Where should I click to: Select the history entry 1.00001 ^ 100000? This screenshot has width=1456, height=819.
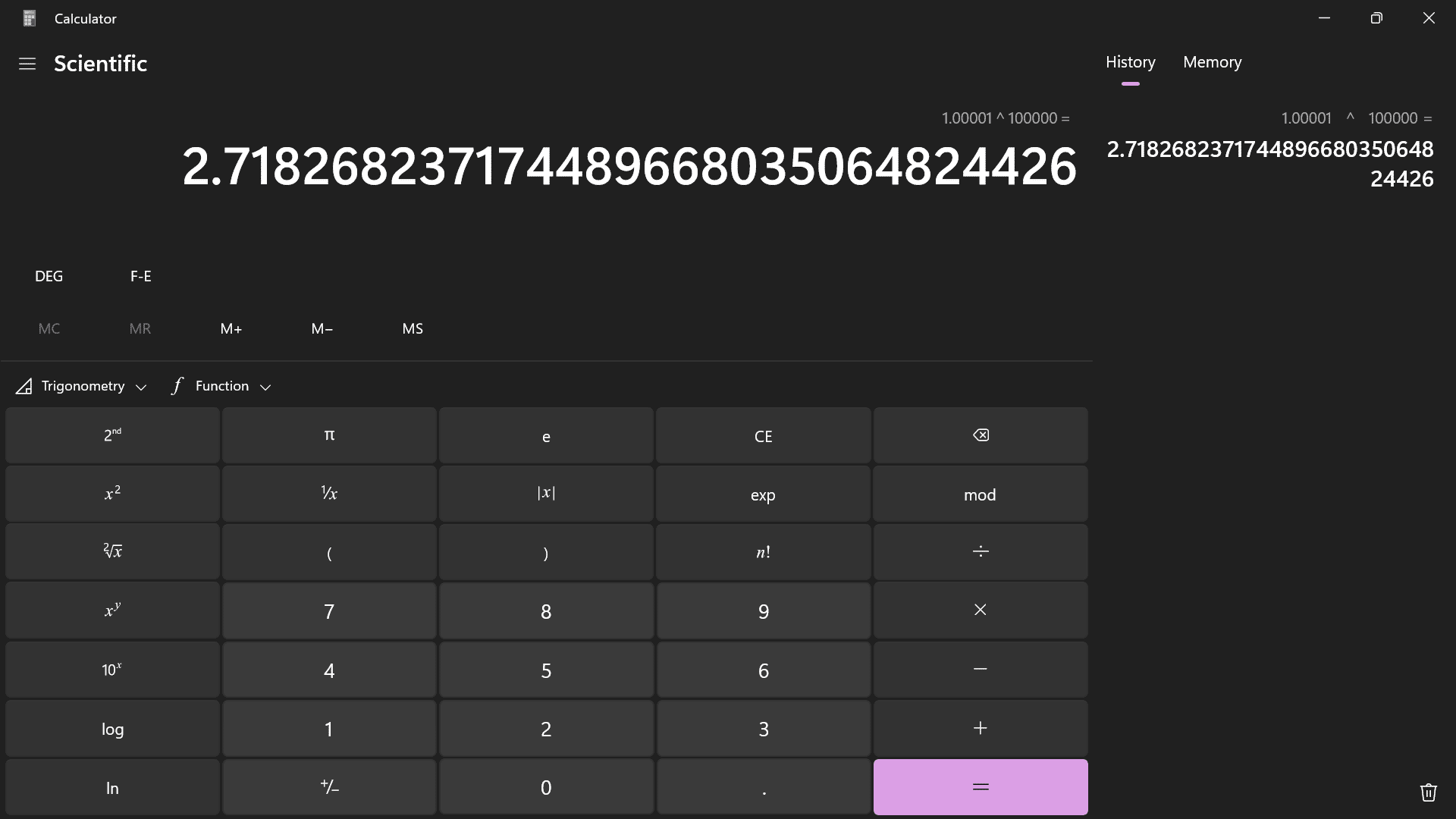point(1270,149)
